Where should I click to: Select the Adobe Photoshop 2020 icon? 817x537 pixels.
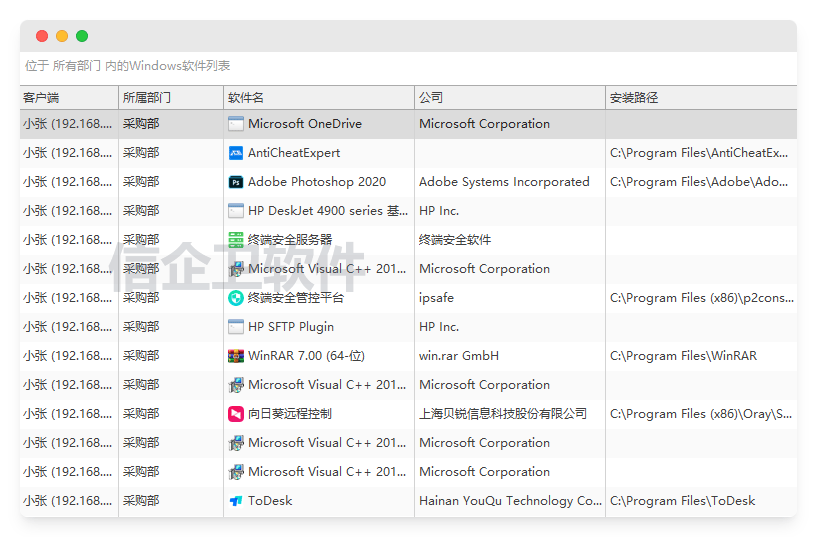click(x=236, y=182)
